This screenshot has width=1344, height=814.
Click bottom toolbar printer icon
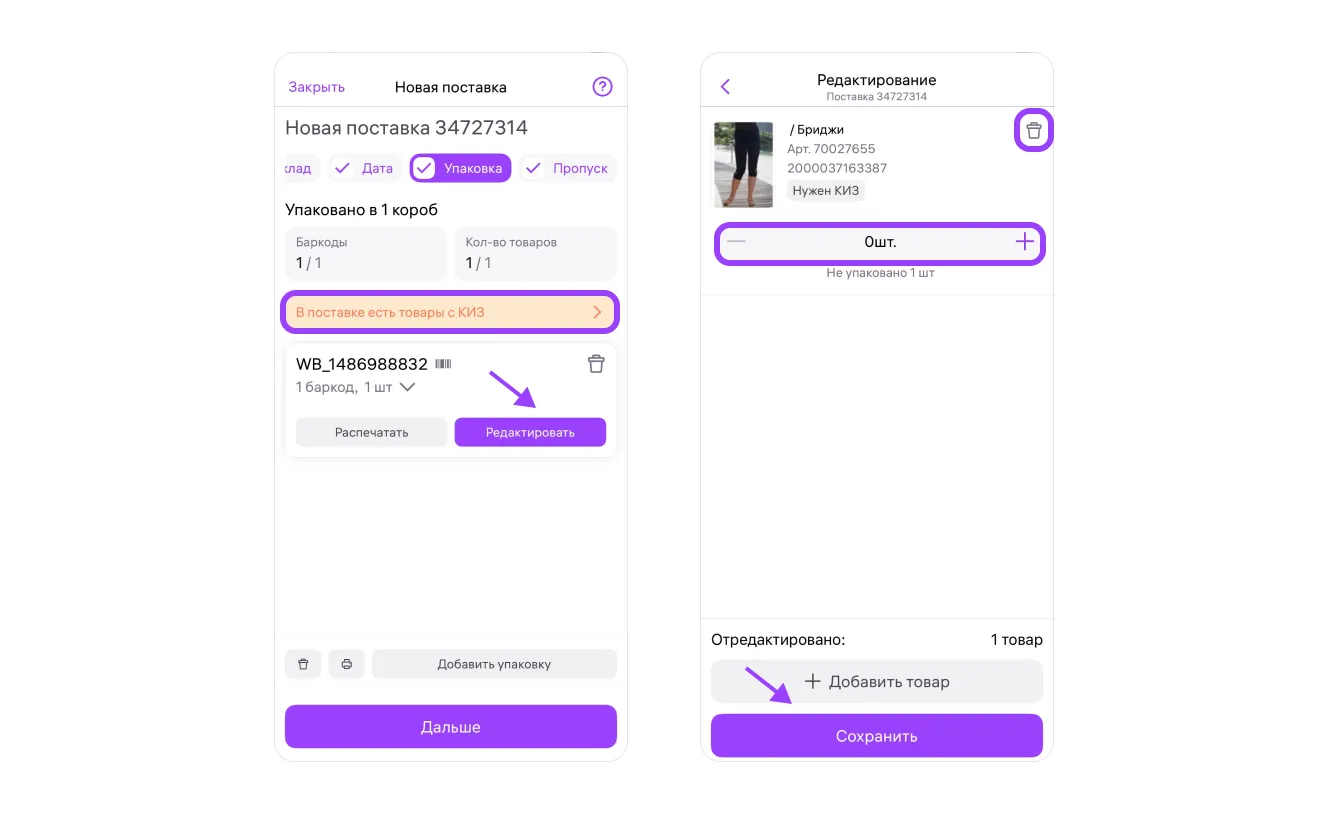click(347, 664)
